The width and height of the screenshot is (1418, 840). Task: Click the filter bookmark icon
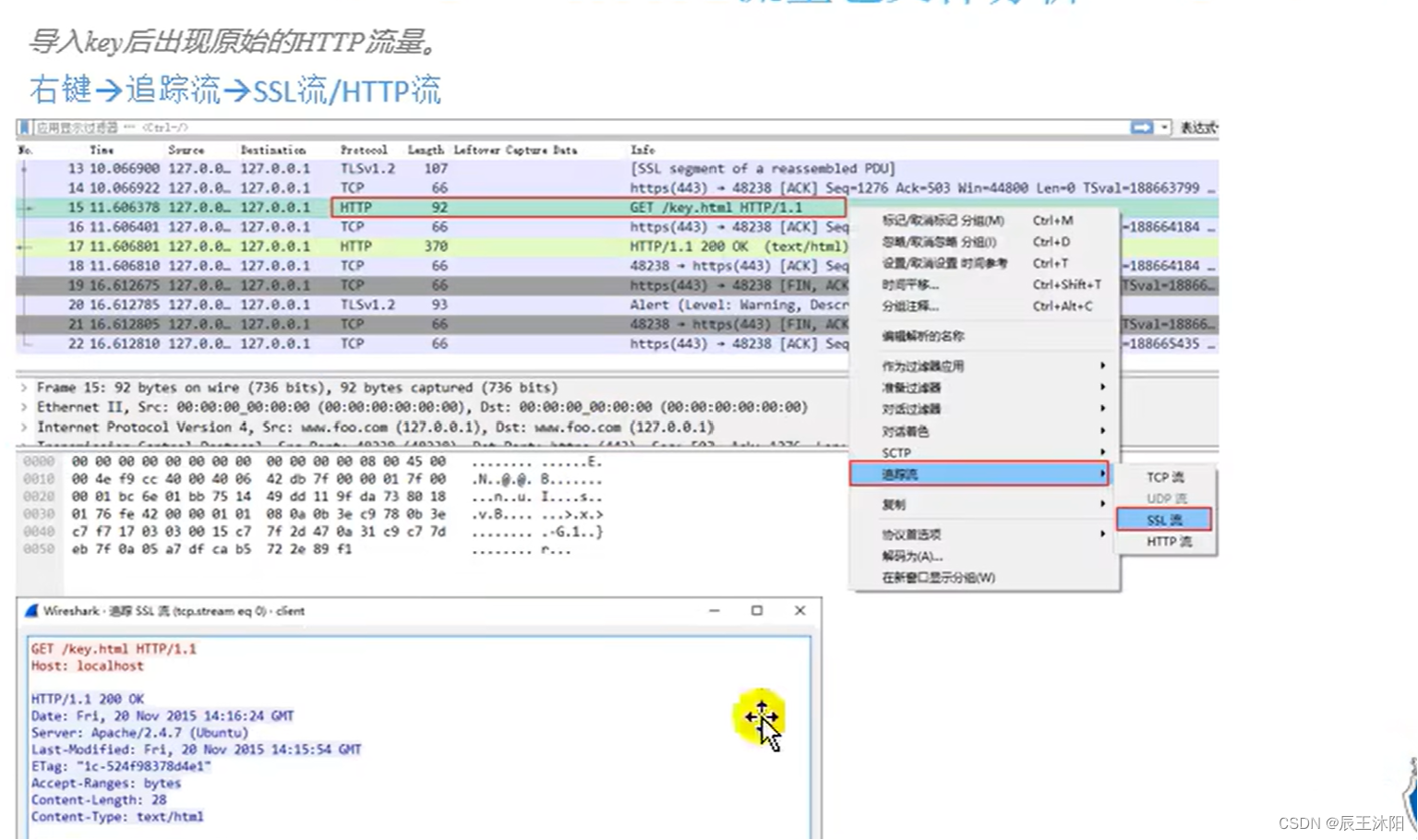click(x=25, y=127)
